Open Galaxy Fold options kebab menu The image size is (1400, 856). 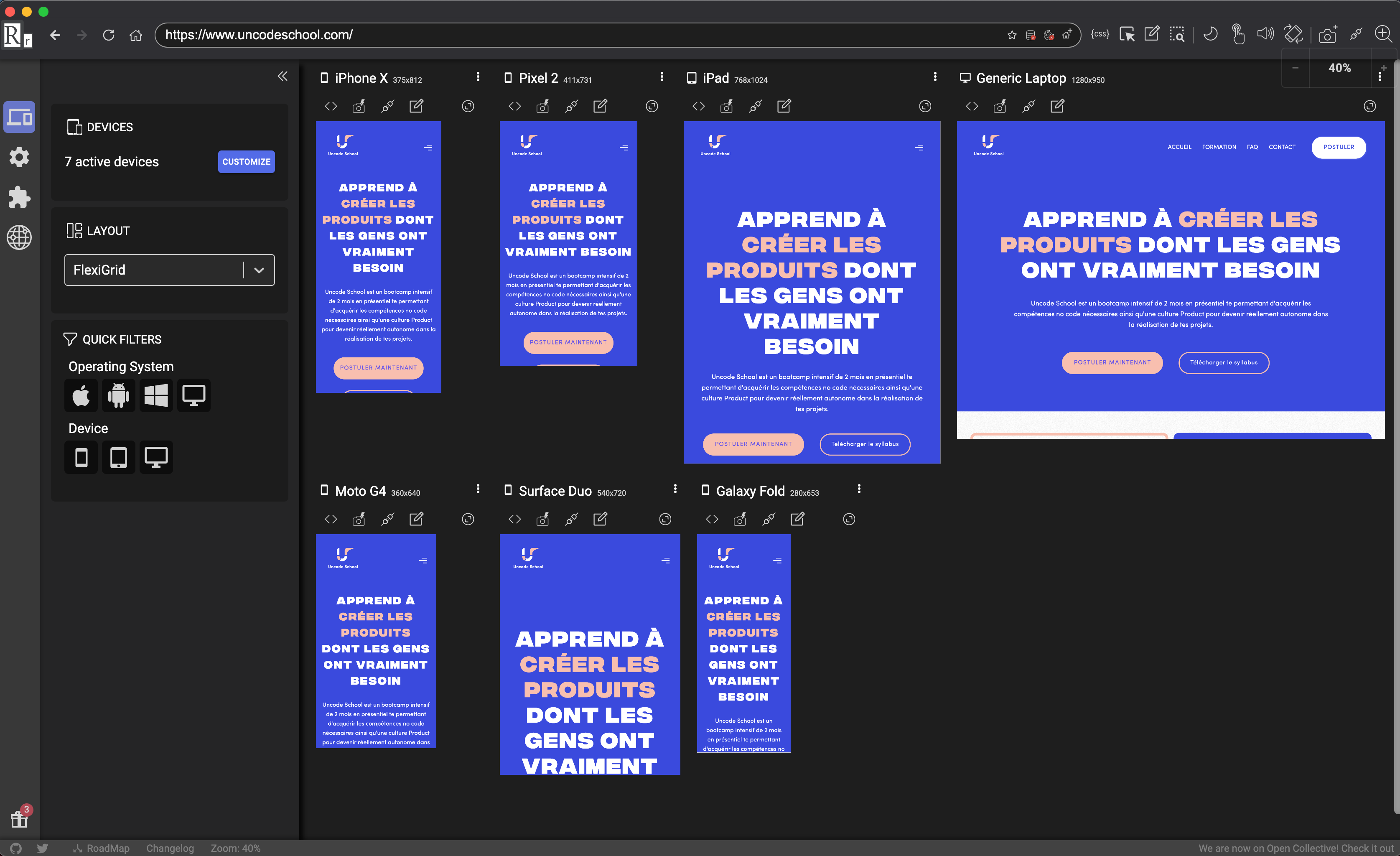point(859,489)
